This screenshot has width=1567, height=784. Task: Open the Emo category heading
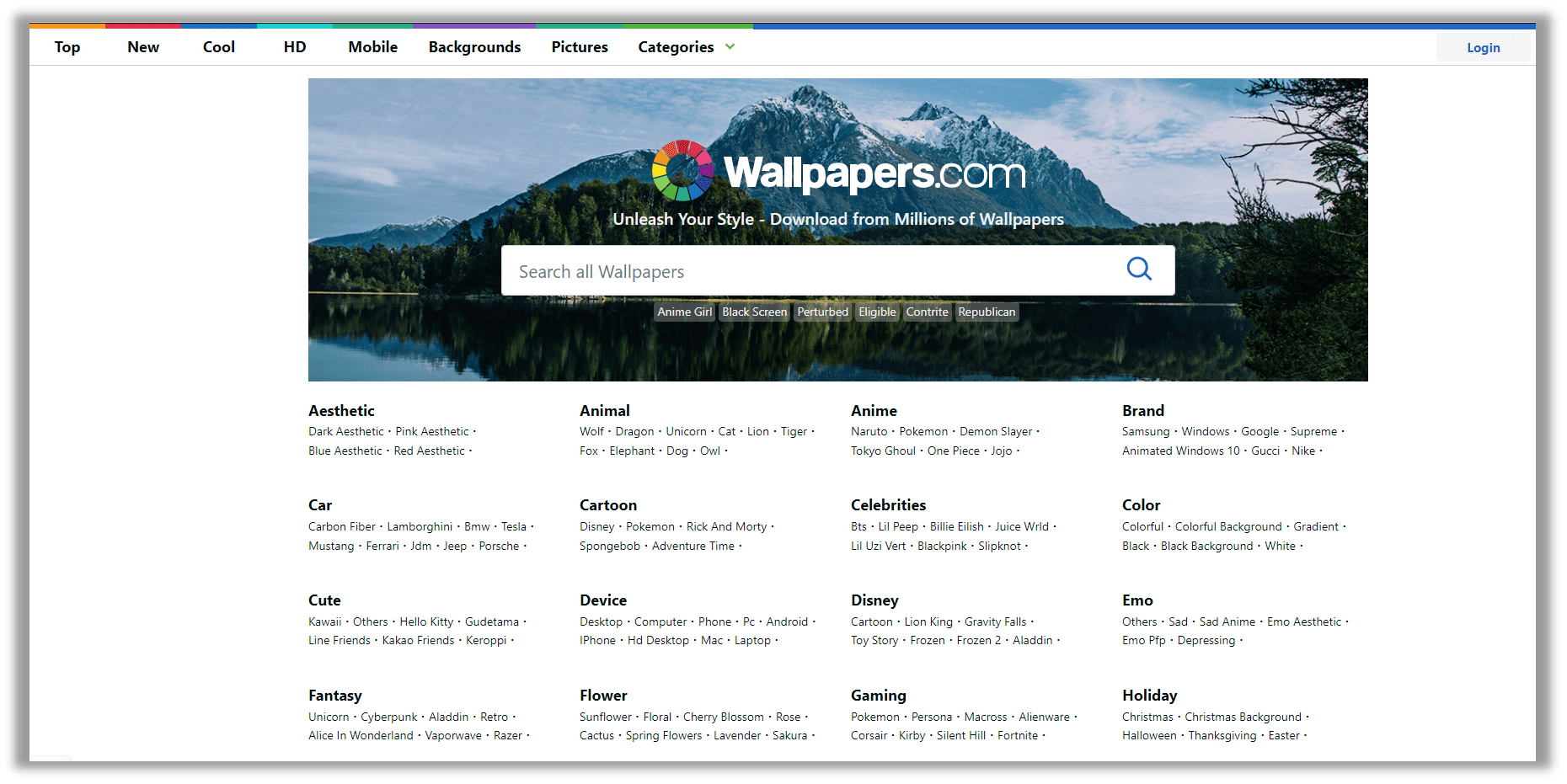[x=1137, y=600]
